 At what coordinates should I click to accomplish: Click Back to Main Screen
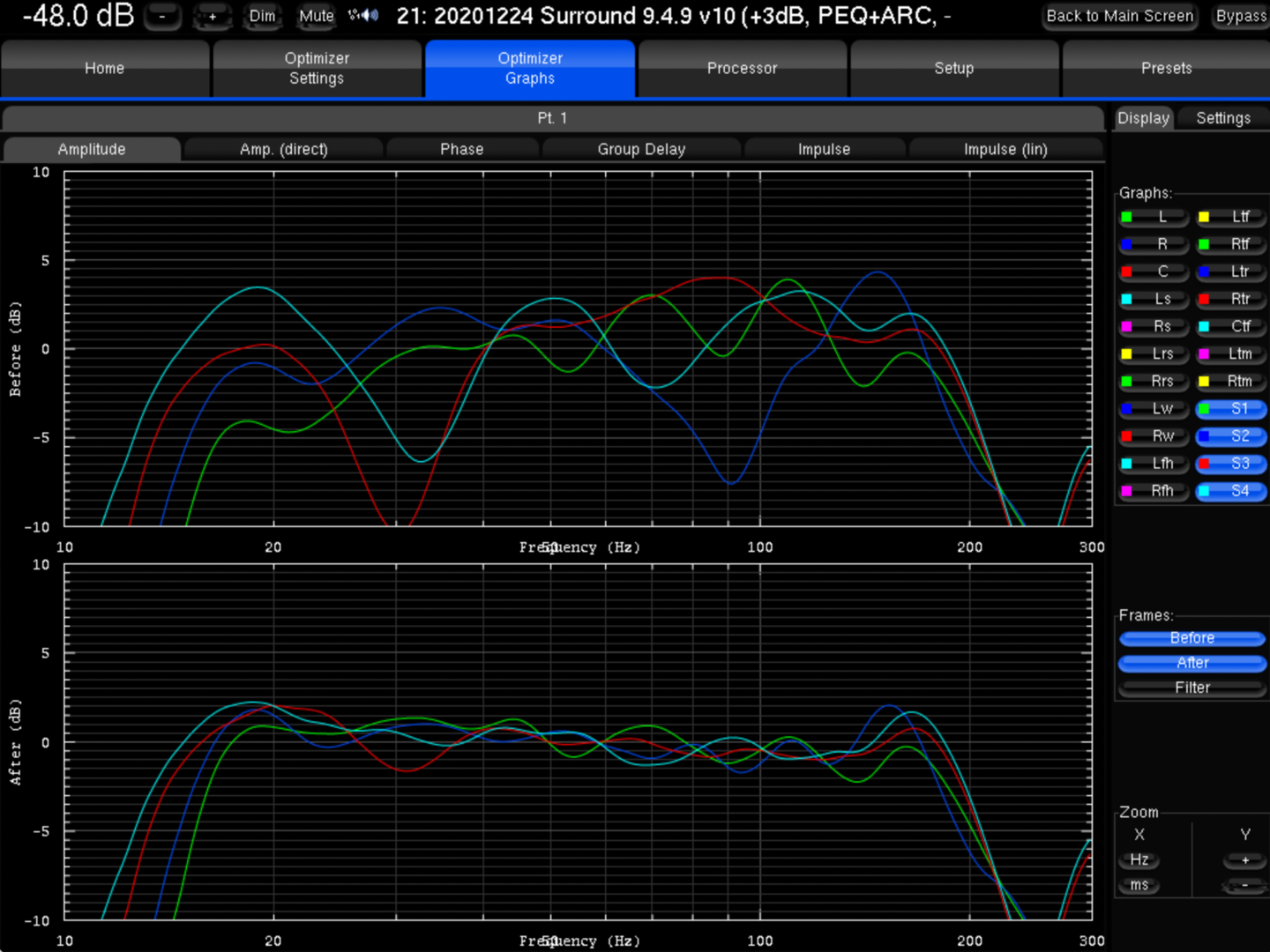(1119, 16)
